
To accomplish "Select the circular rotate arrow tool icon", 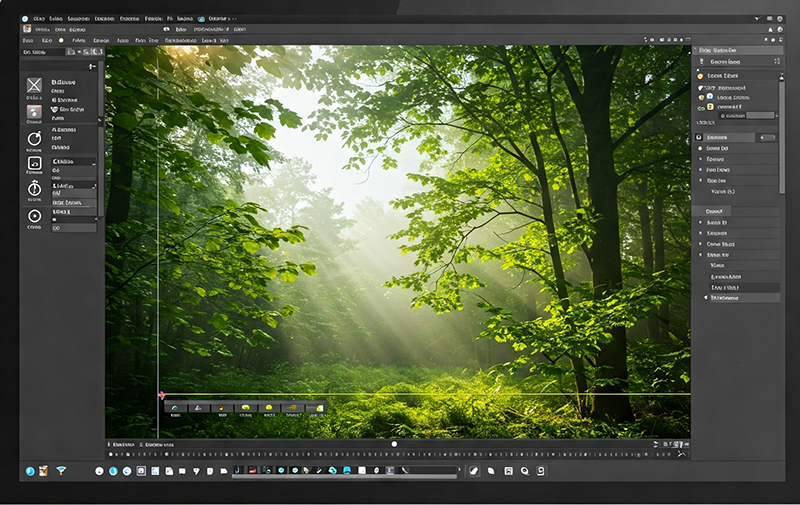I will click(34, 138).
